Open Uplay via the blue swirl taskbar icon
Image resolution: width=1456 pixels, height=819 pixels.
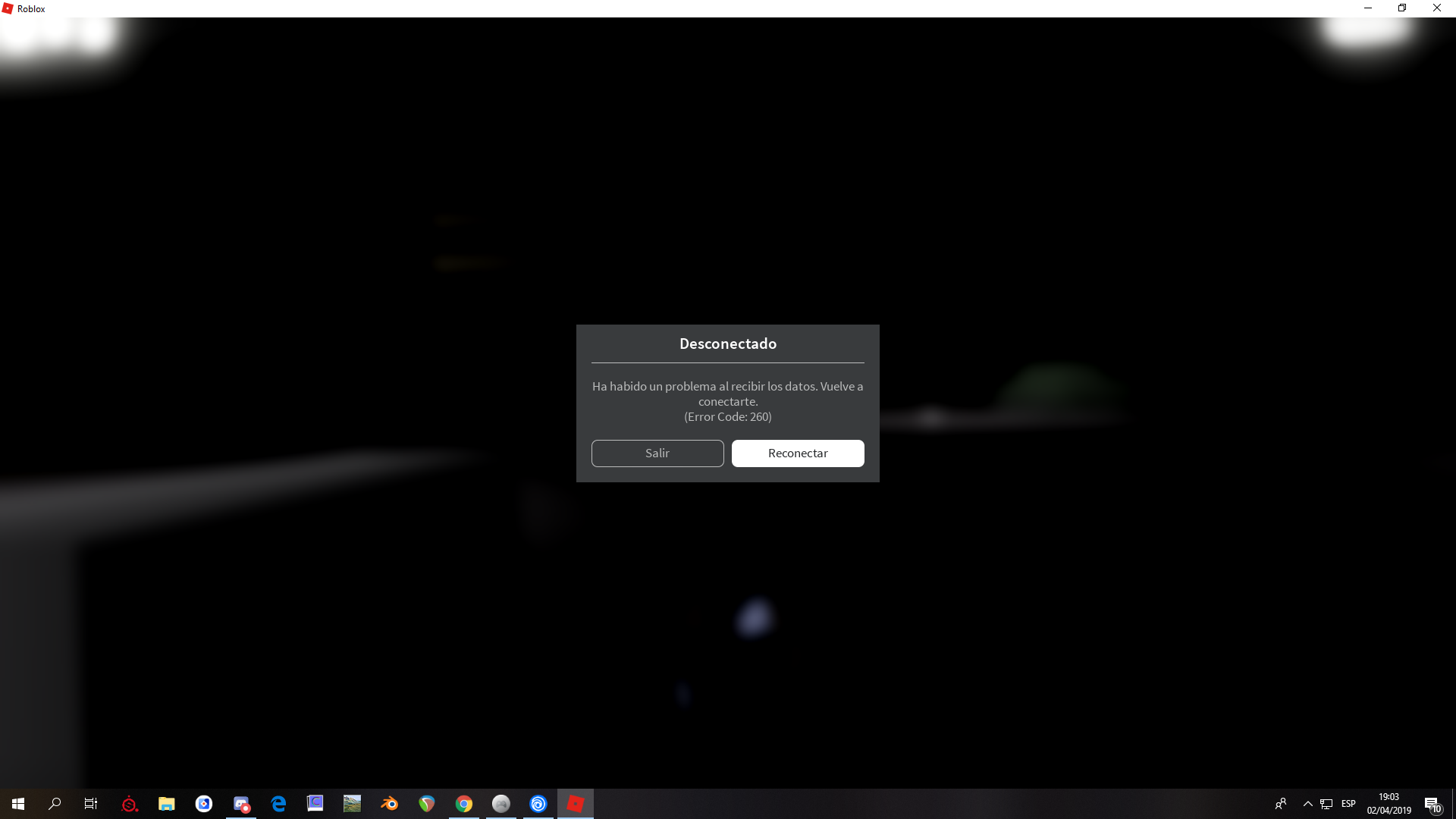(x=538, y=803)
